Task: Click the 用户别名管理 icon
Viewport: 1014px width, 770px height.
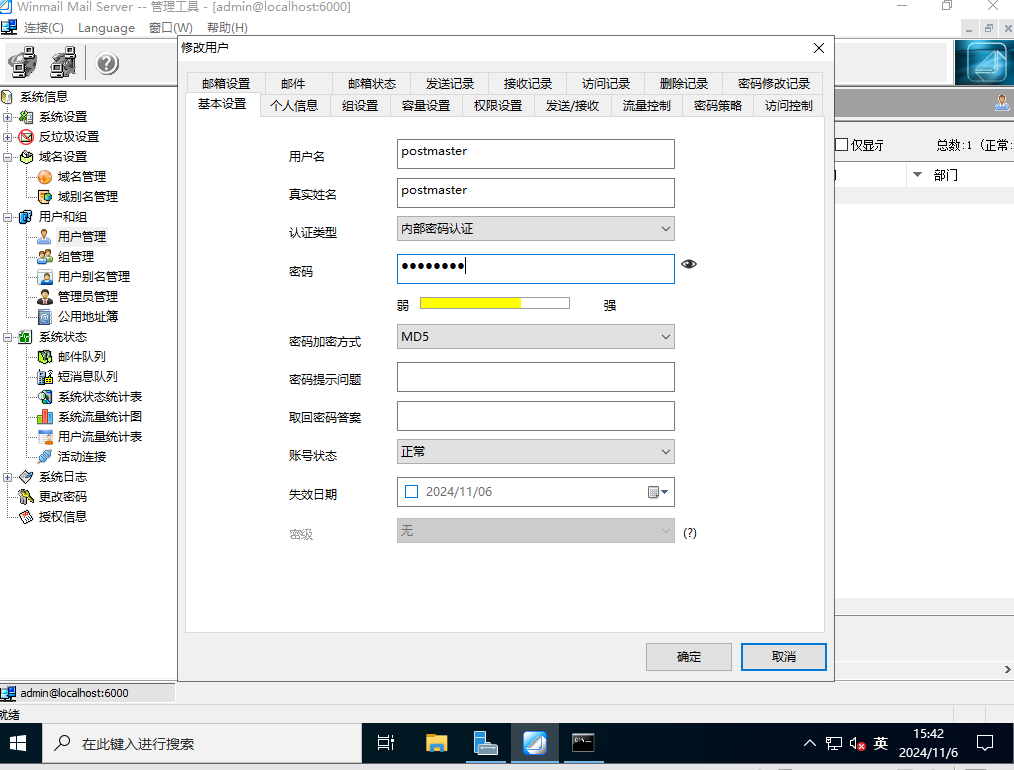Action: coord(45,277)
